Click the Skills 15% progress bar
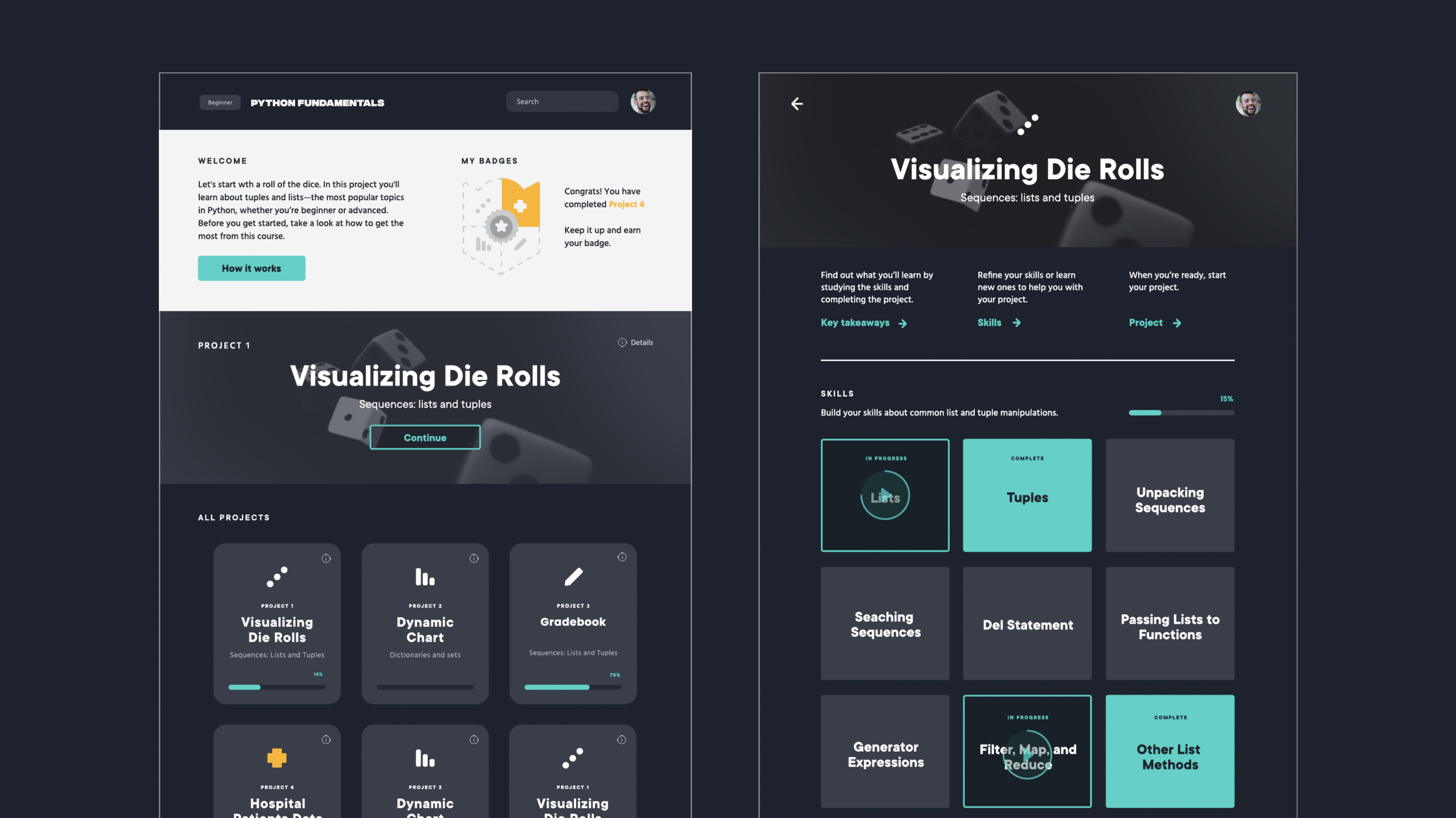This screenshot has width=1456, height=818. [1181, 412]
